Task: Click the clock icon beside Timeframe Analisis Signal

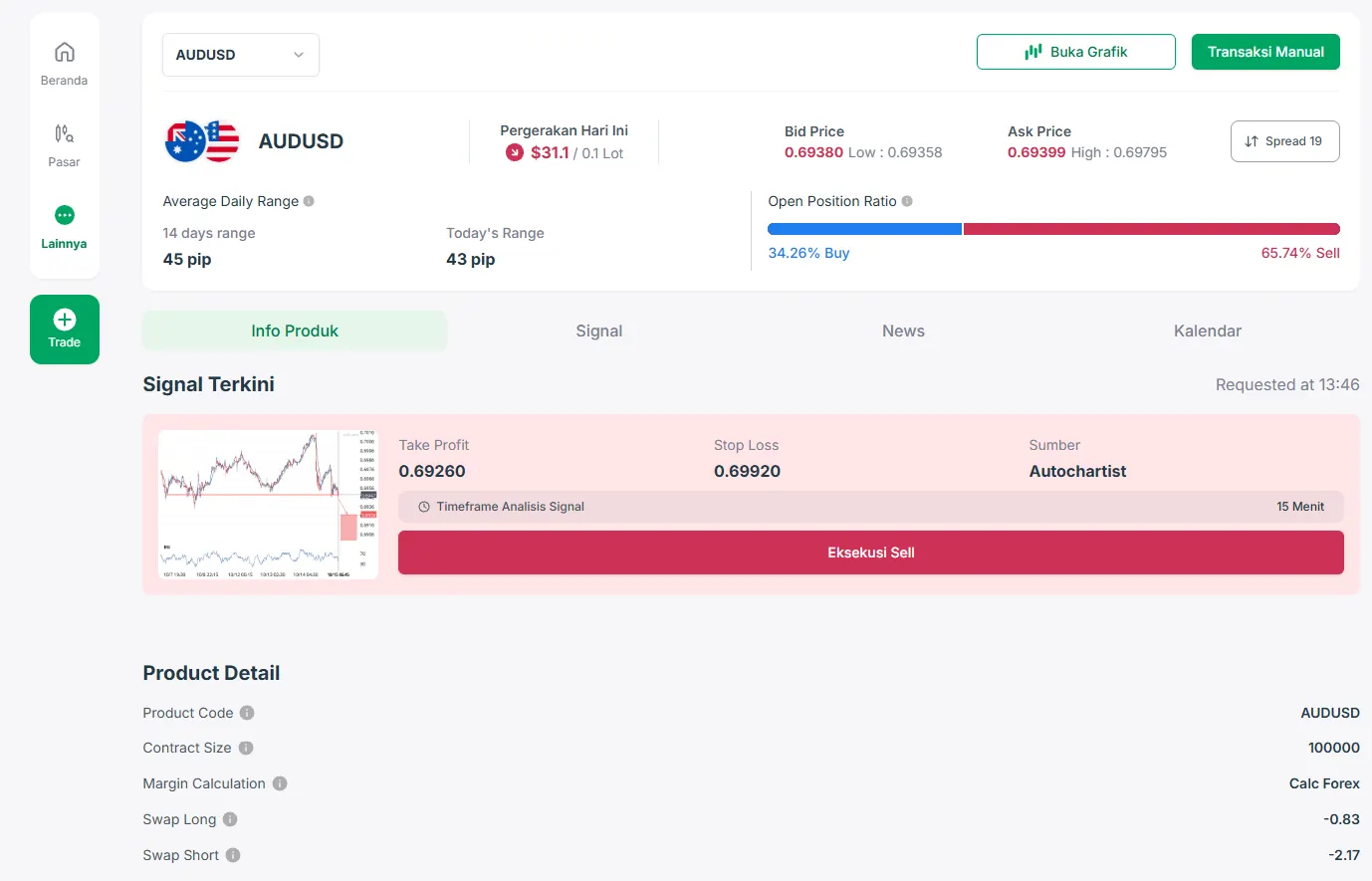Action: click(424, 507)
